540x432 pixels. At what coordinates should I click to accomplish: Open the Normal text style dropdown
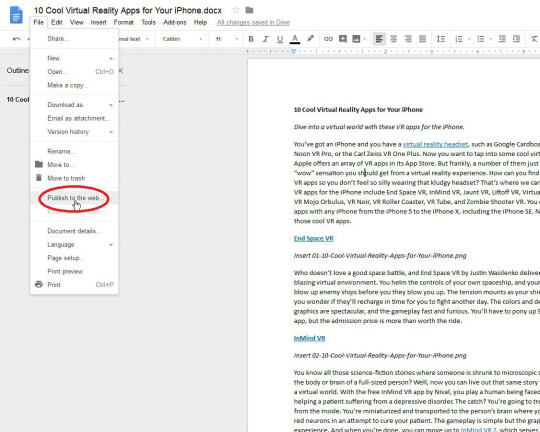pos(134,39)
